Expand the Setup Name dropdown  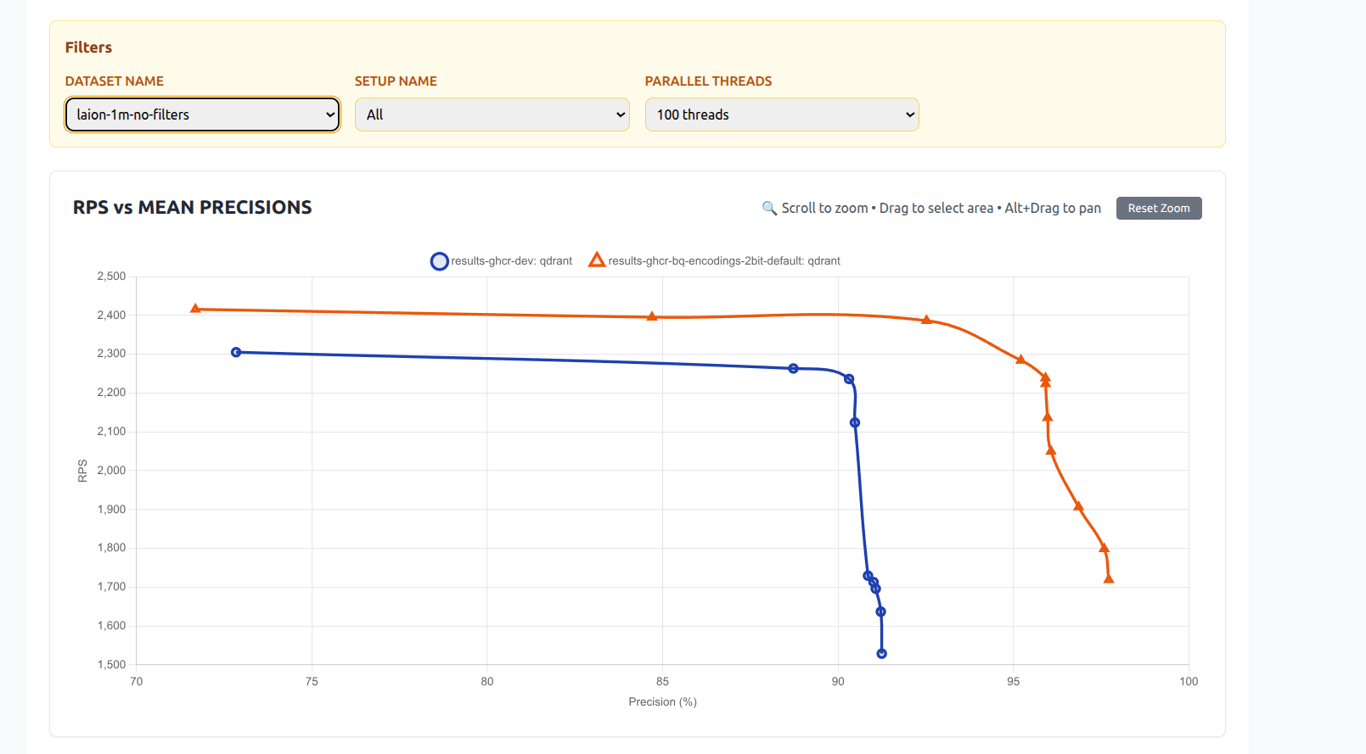click(492, 114)
